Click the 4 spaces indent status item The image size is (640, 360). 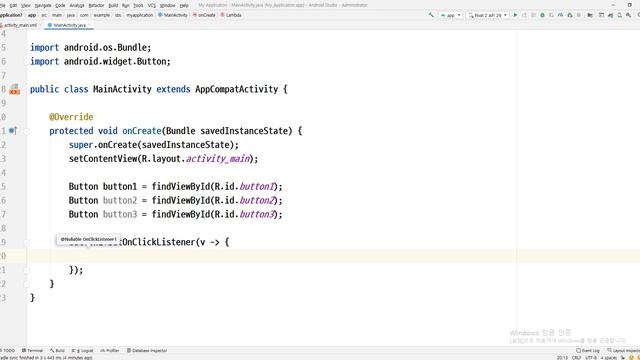coord(608,358)
